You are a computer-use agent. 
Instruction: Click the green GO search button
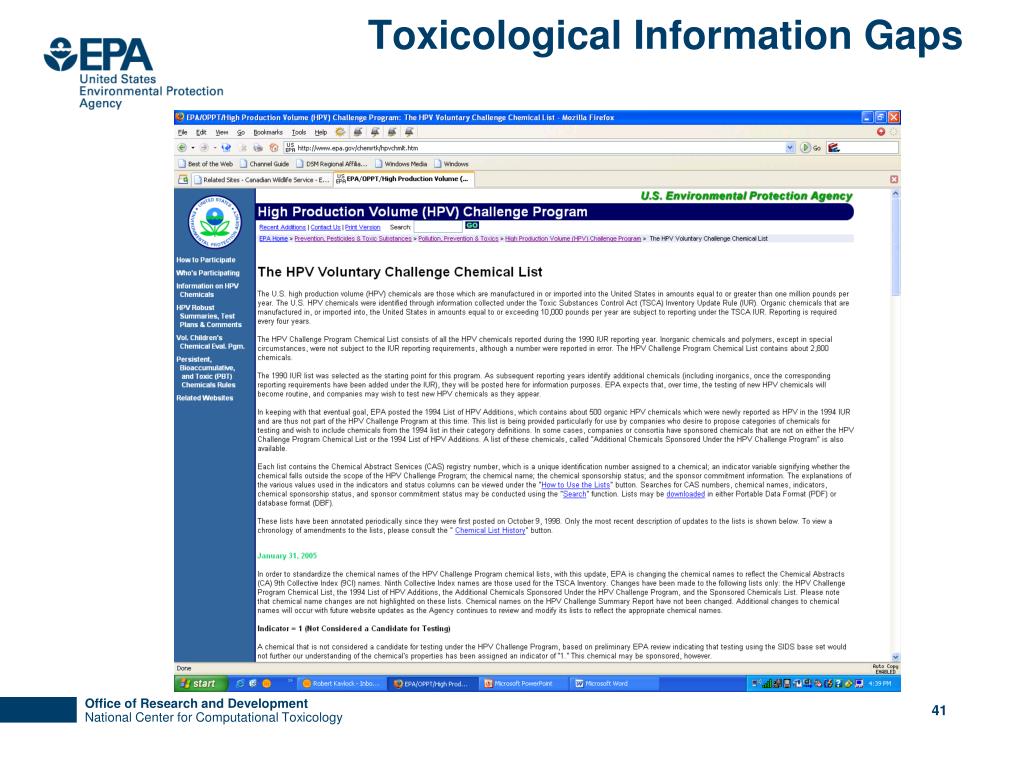(x=472, y=225)
